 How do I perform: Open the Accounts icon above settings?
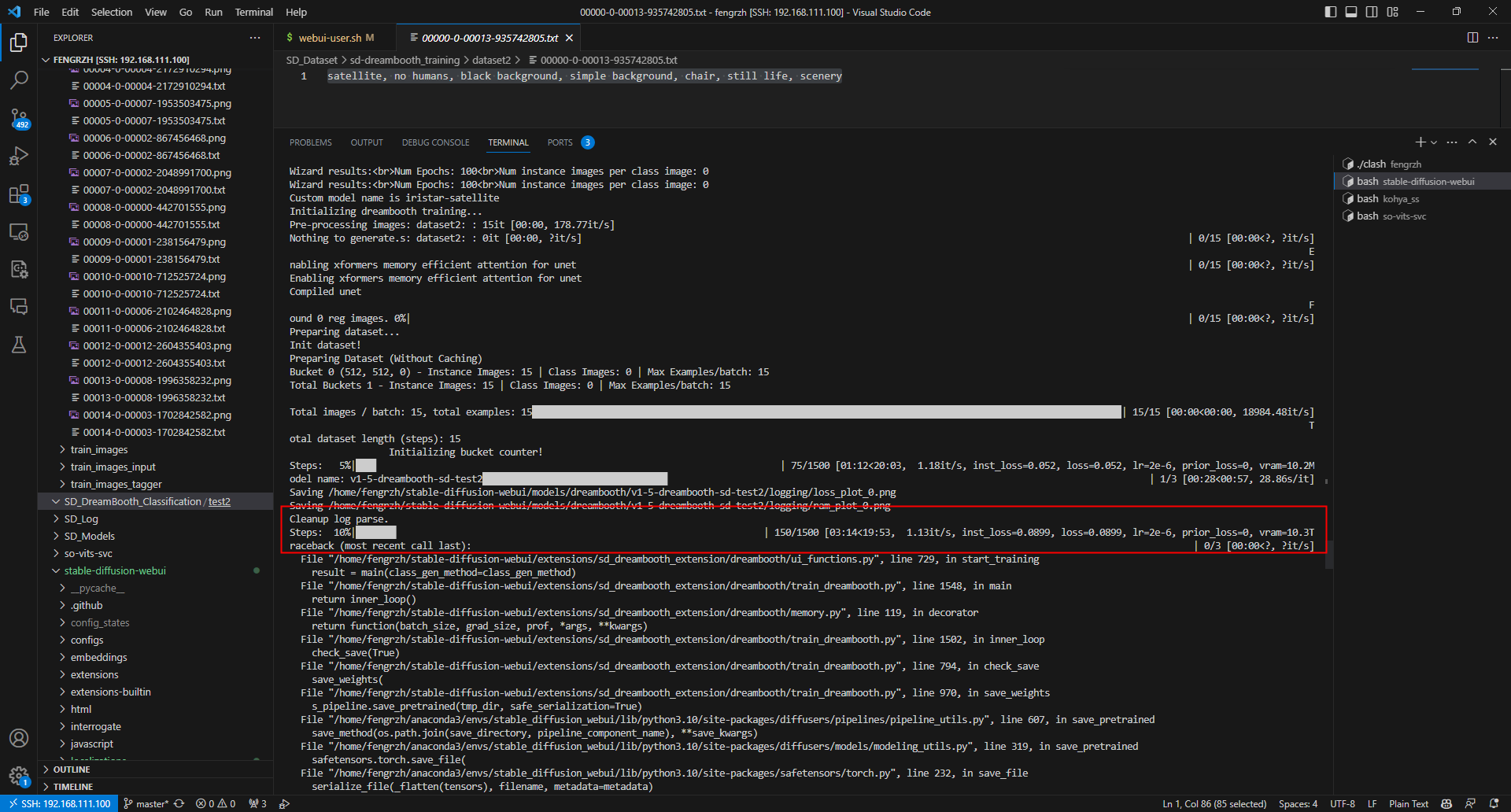pyautogui.click(x=19, y=738)
